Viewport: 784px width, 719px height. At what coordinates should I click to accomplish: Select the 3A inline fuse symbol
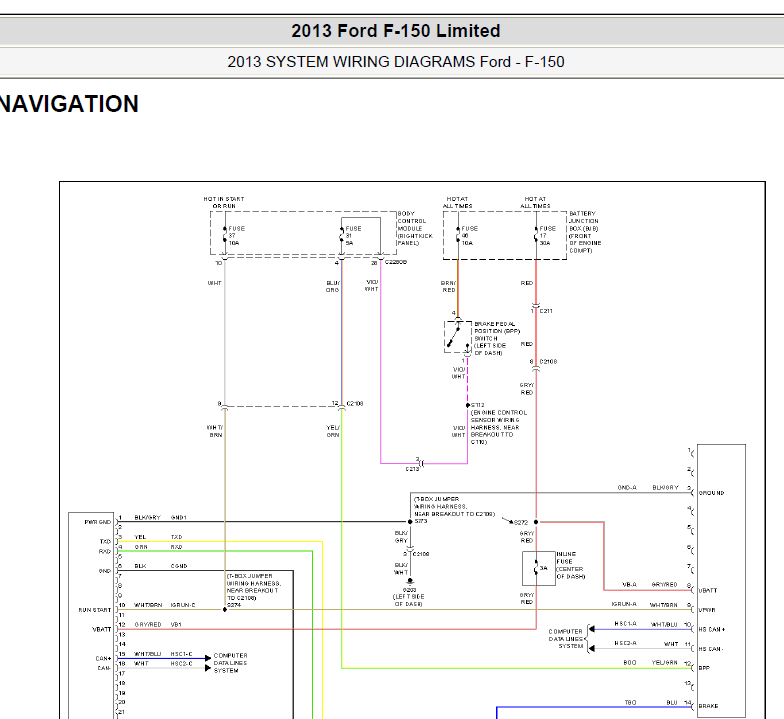tap(538, 568)
